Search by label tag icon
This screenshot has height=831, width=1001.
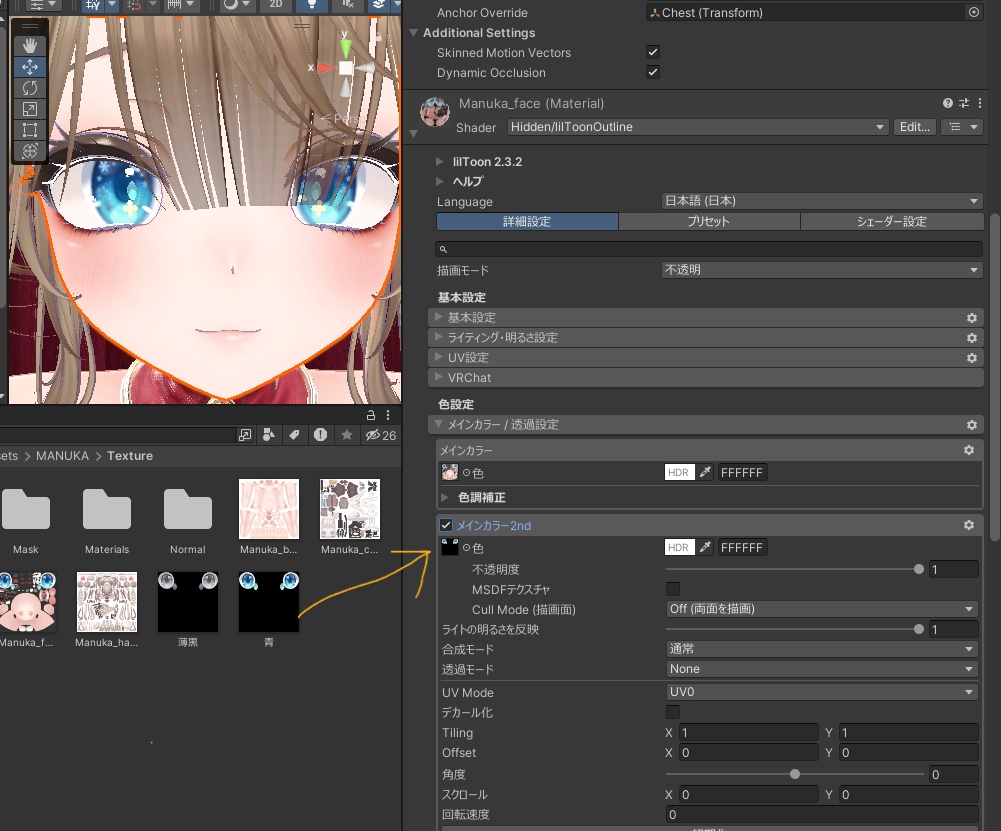pyautogui.click(x=294, y=435)
